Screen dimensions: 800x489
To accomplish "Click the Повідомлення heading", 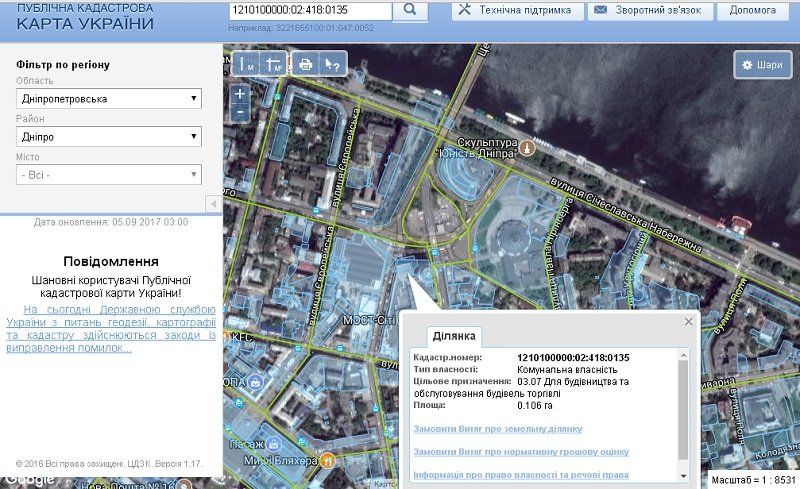I will point(111,261).
